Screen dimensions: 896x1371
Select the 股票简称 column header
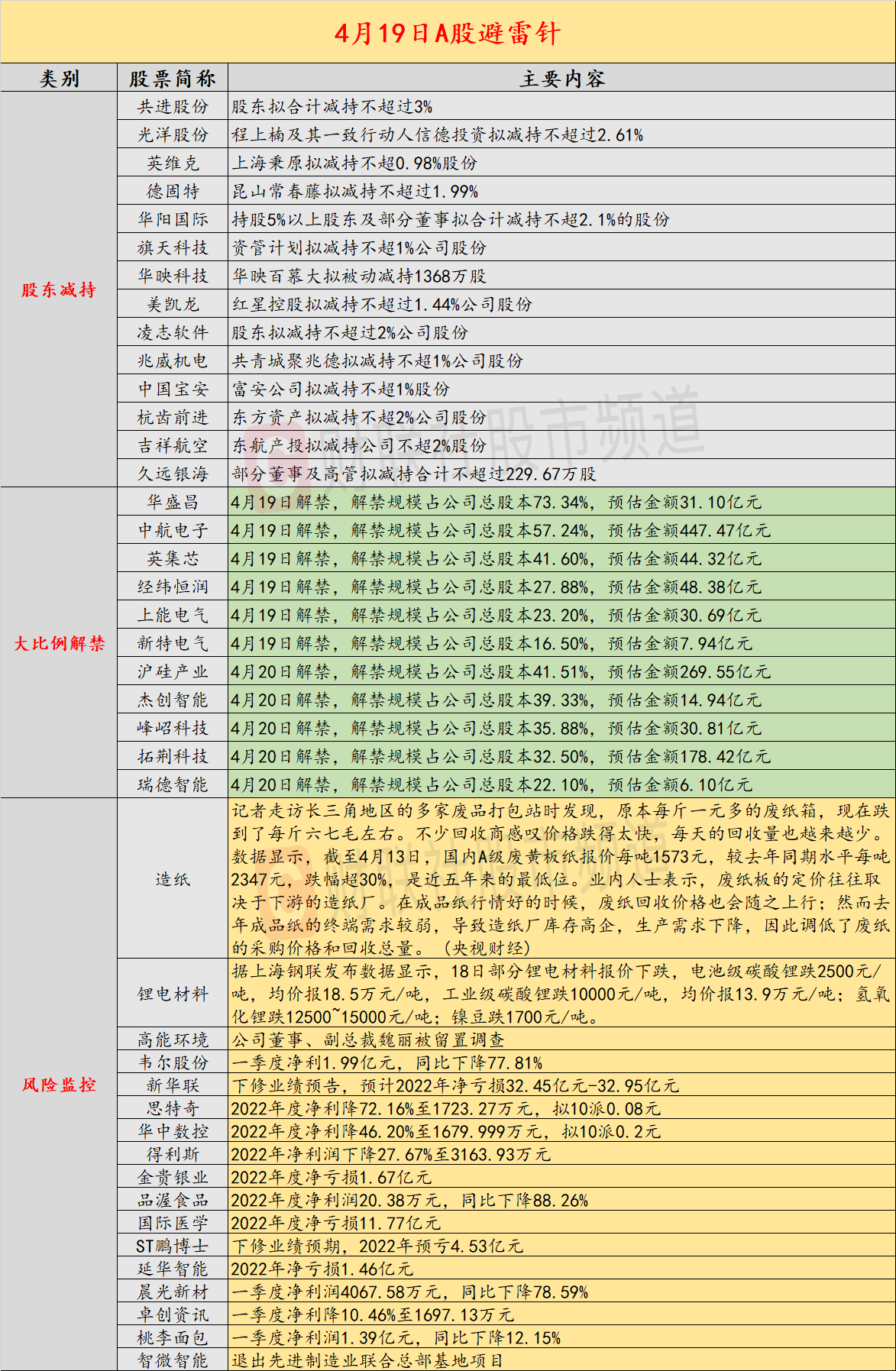173,78
